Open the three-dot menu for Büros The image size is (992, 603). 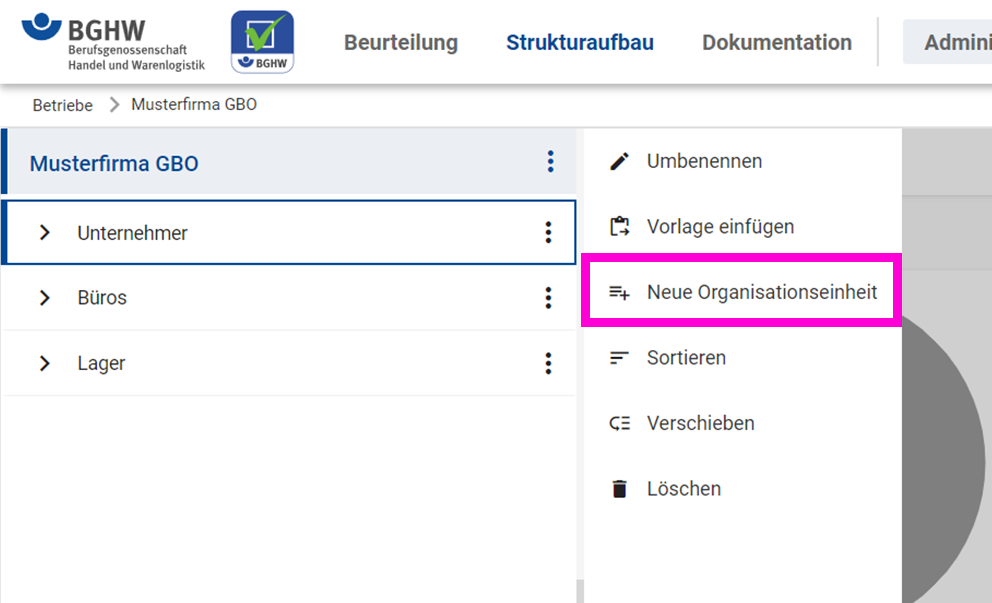point(548,298)
